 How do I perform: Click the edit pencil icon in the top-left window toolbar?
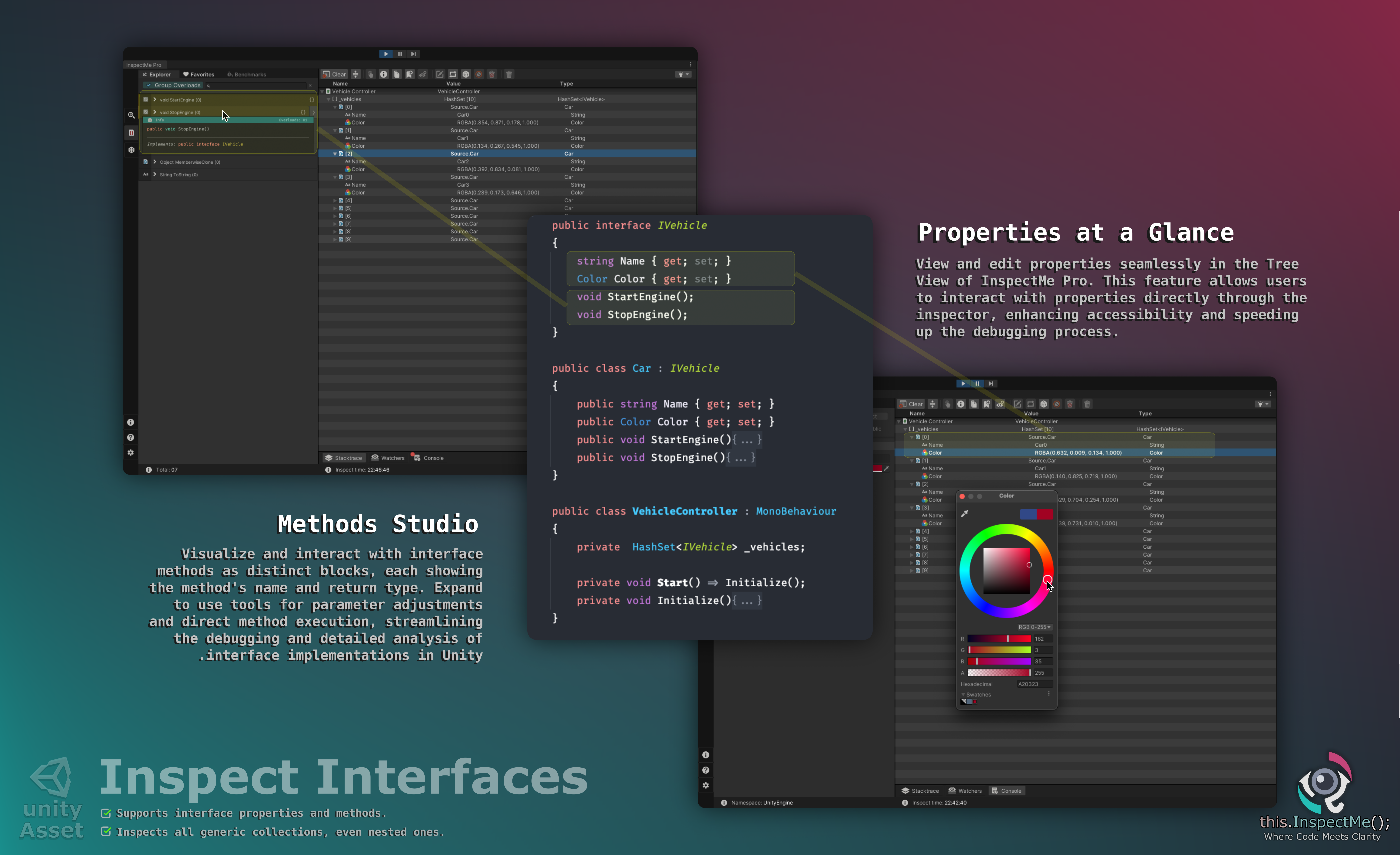440,74
